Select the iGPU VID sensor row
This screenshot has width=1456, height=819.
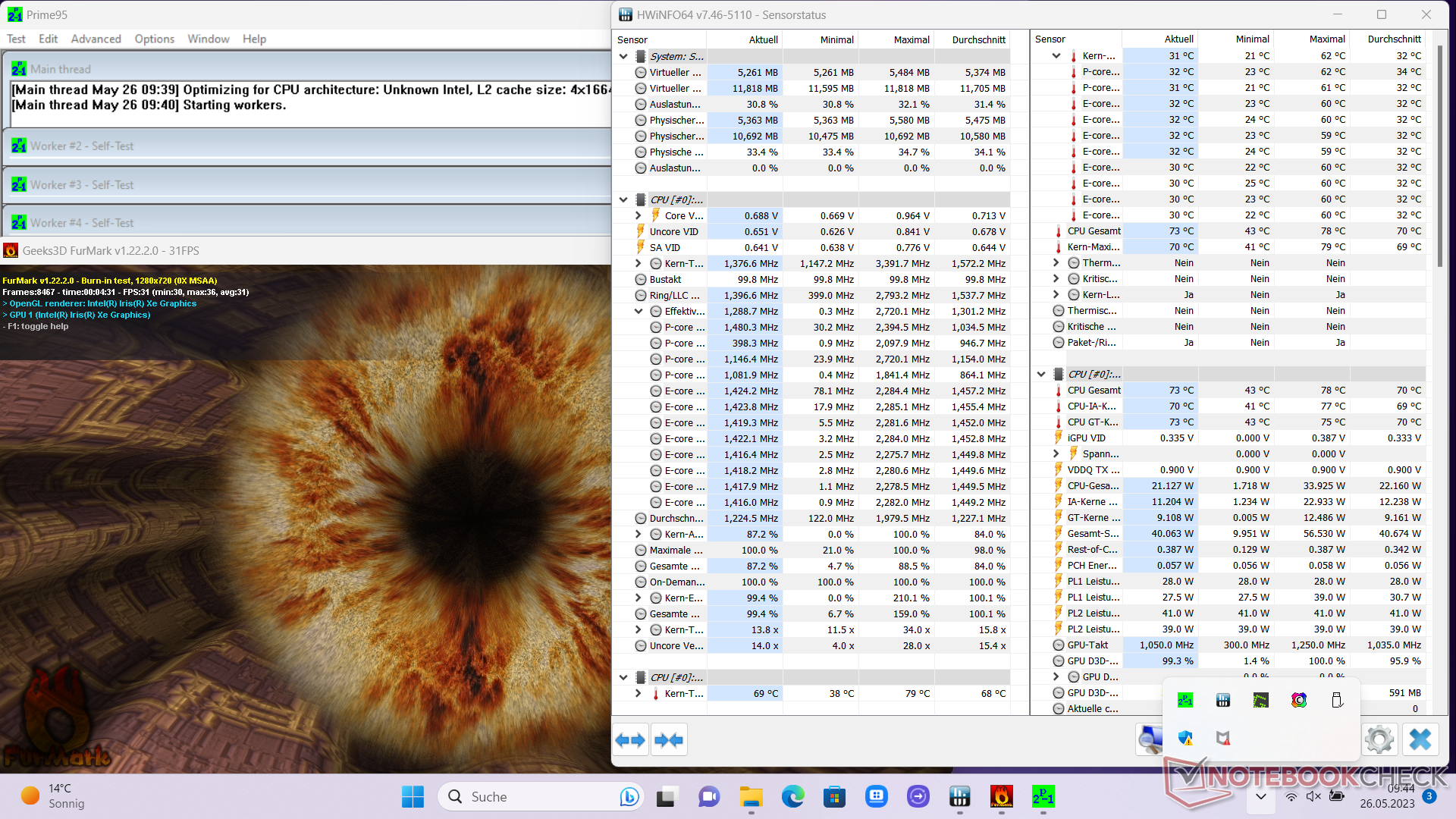[x=1229, y=438]
